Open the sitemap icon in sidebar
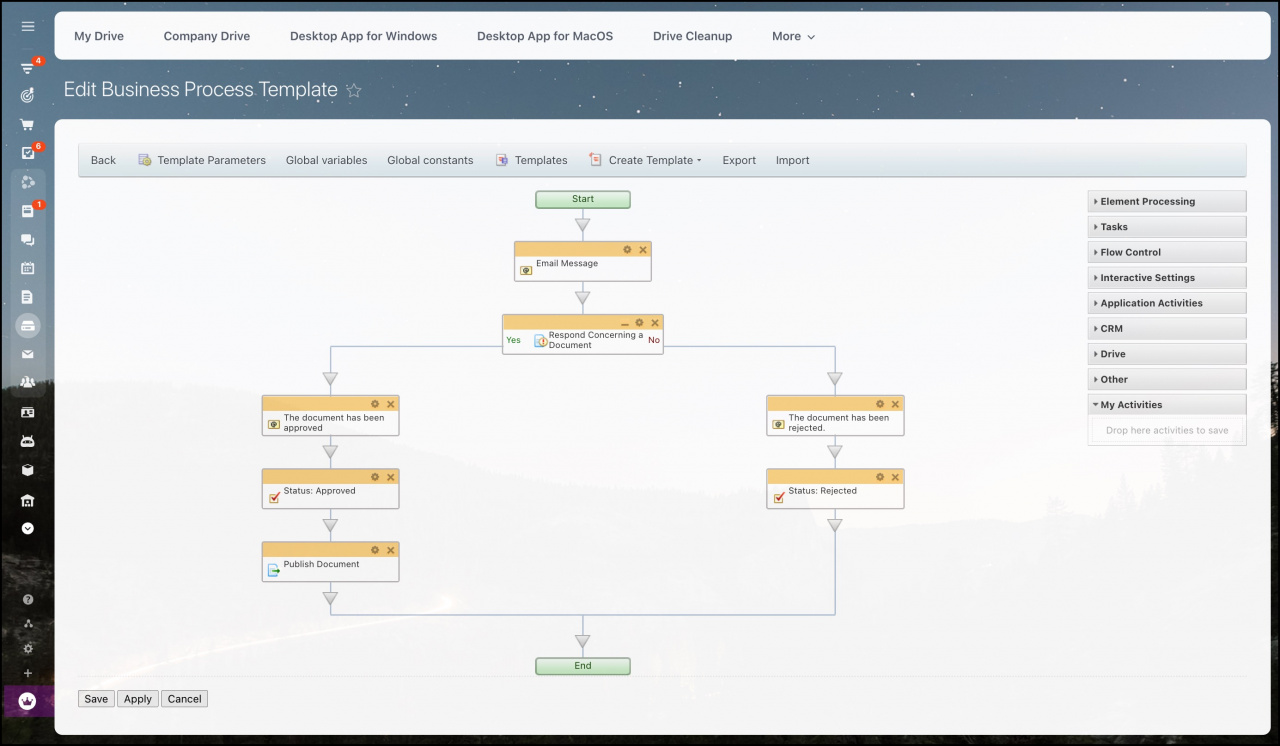Screen dimensions: 1280x746 point(28,624)
